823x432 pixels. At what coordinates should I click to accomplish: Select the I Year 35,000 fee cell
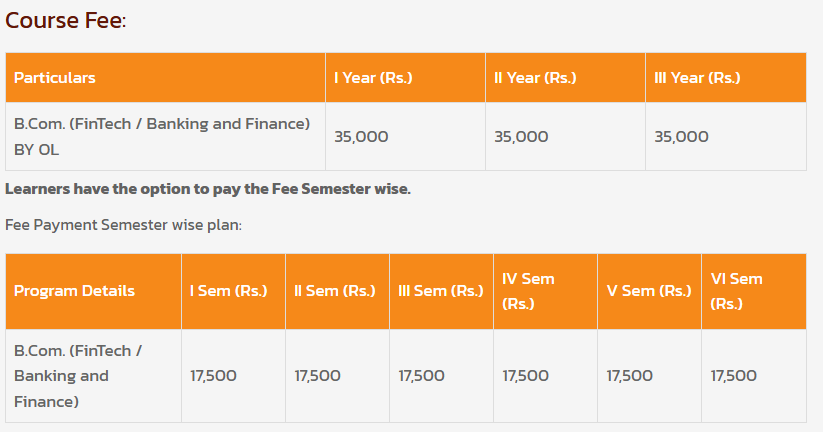[x=361, y=136]
